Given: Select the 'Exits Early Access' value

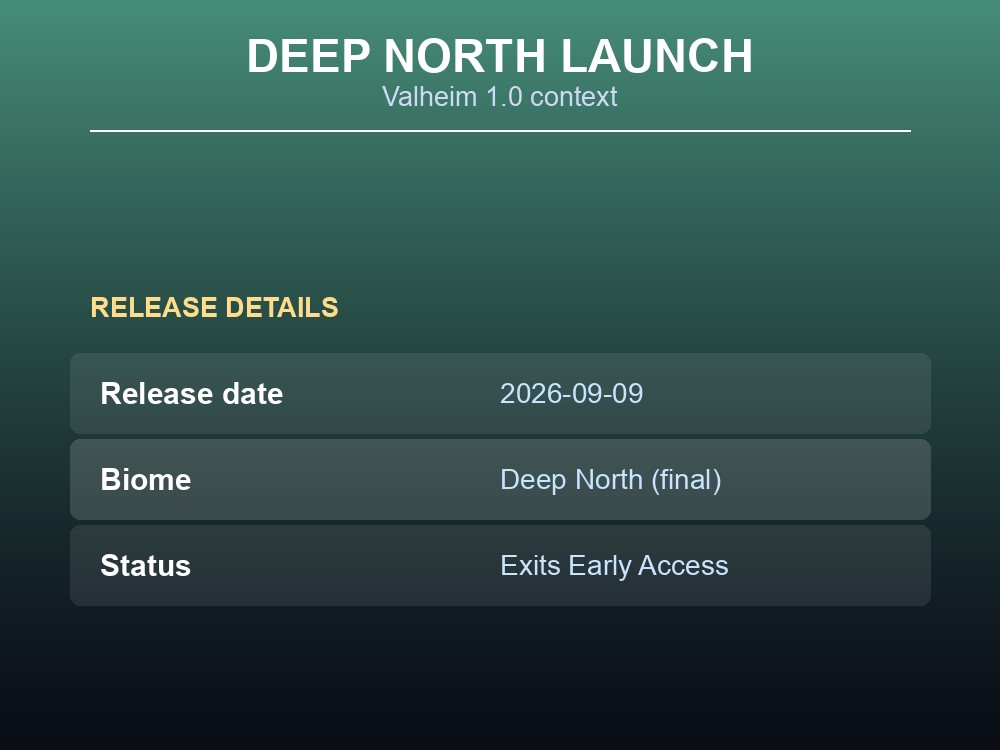Looking at the screenshot, I should pyautogui.click(x=614, y=566).
